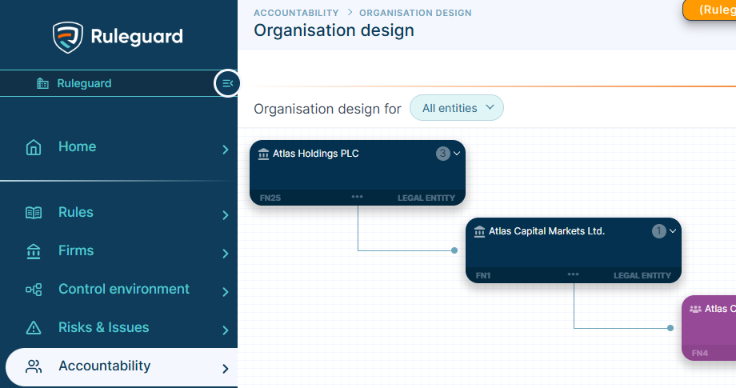Expand the Firms menu chevron
The image size is (736, 388).
pyautogui.click(x=225, y=253)
